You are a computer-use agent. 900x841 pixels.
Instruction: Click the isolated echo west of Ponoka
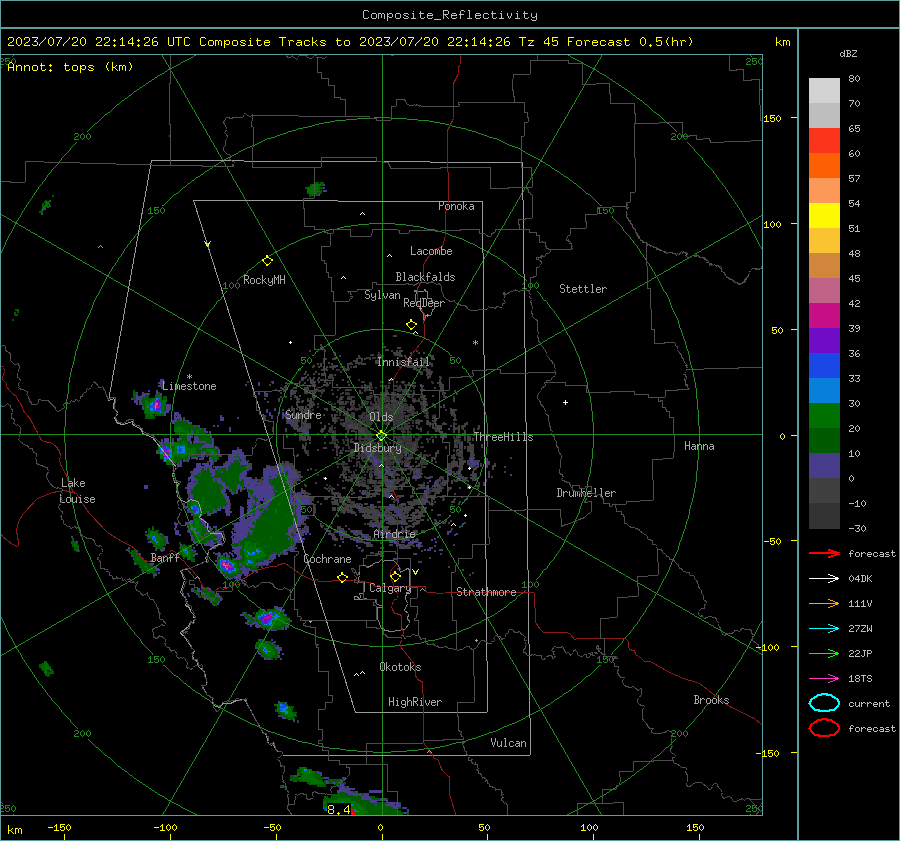pyautogui.click(x=316, y=188)
